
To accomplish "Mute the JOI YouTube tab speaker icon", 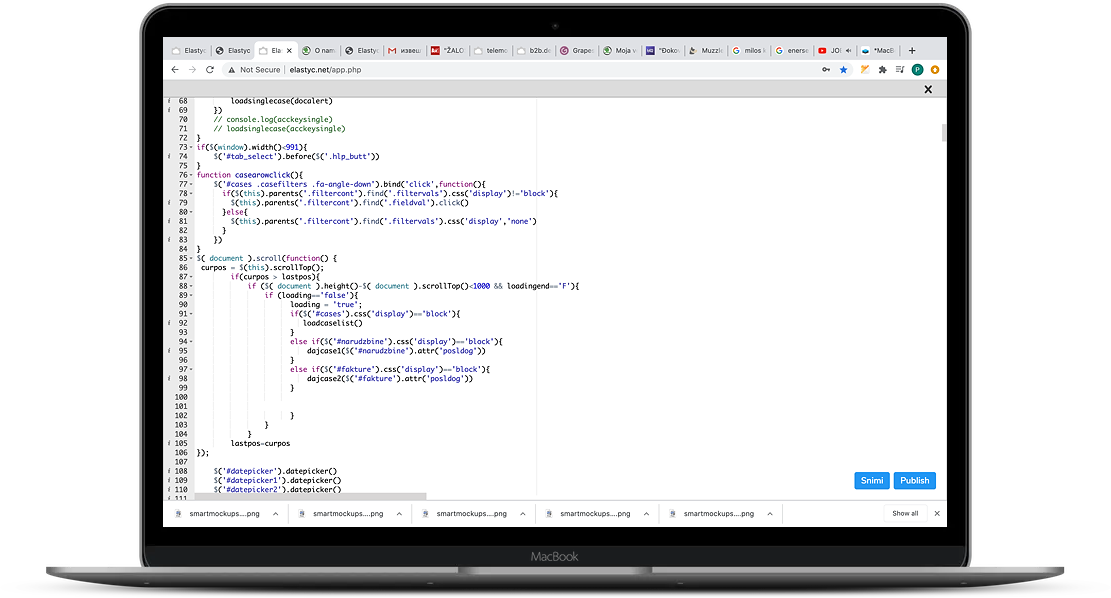I will [x=848, y=50].
